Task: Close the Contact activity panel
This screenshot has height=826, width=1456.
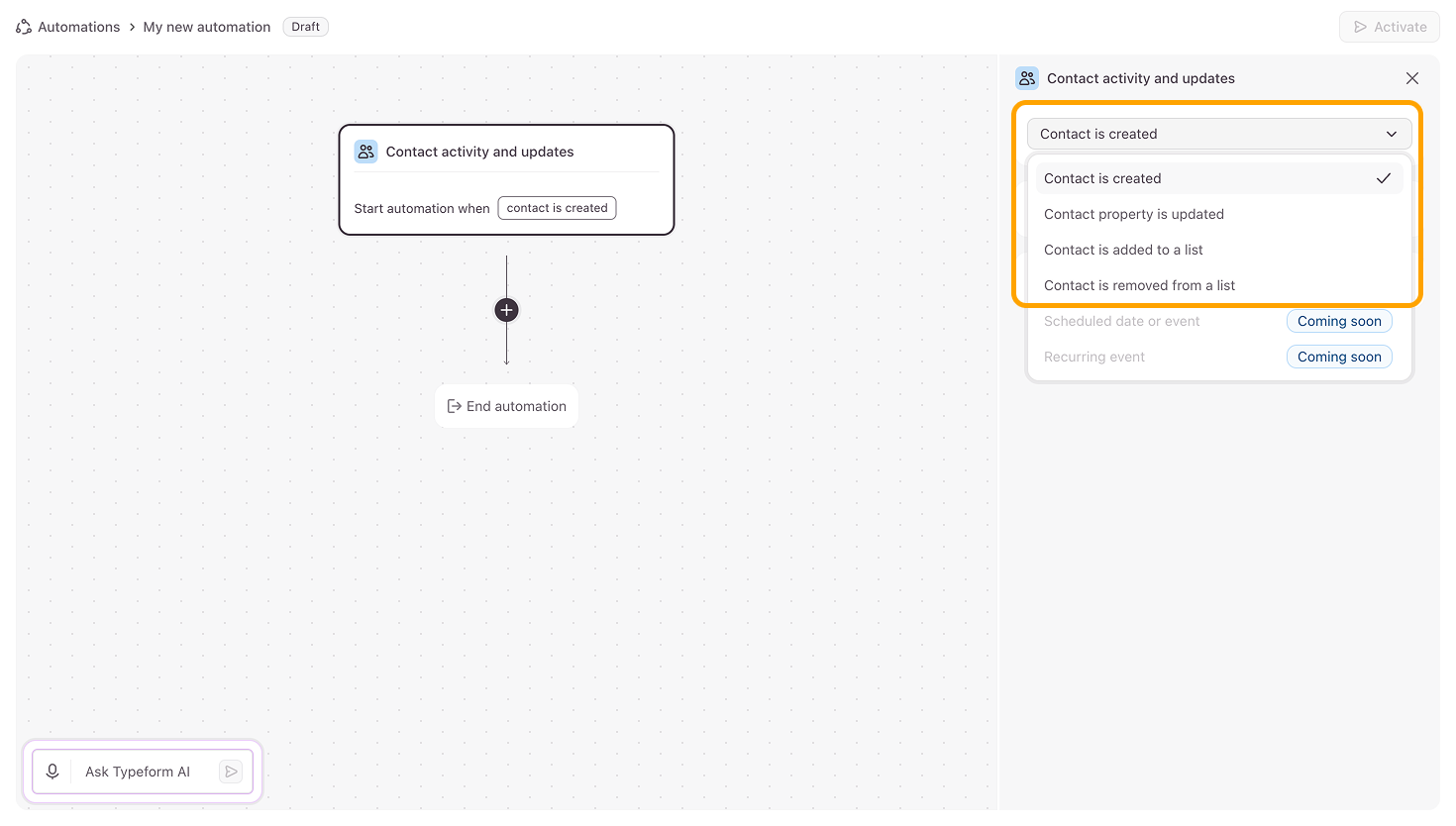Action: point(1412,78)
